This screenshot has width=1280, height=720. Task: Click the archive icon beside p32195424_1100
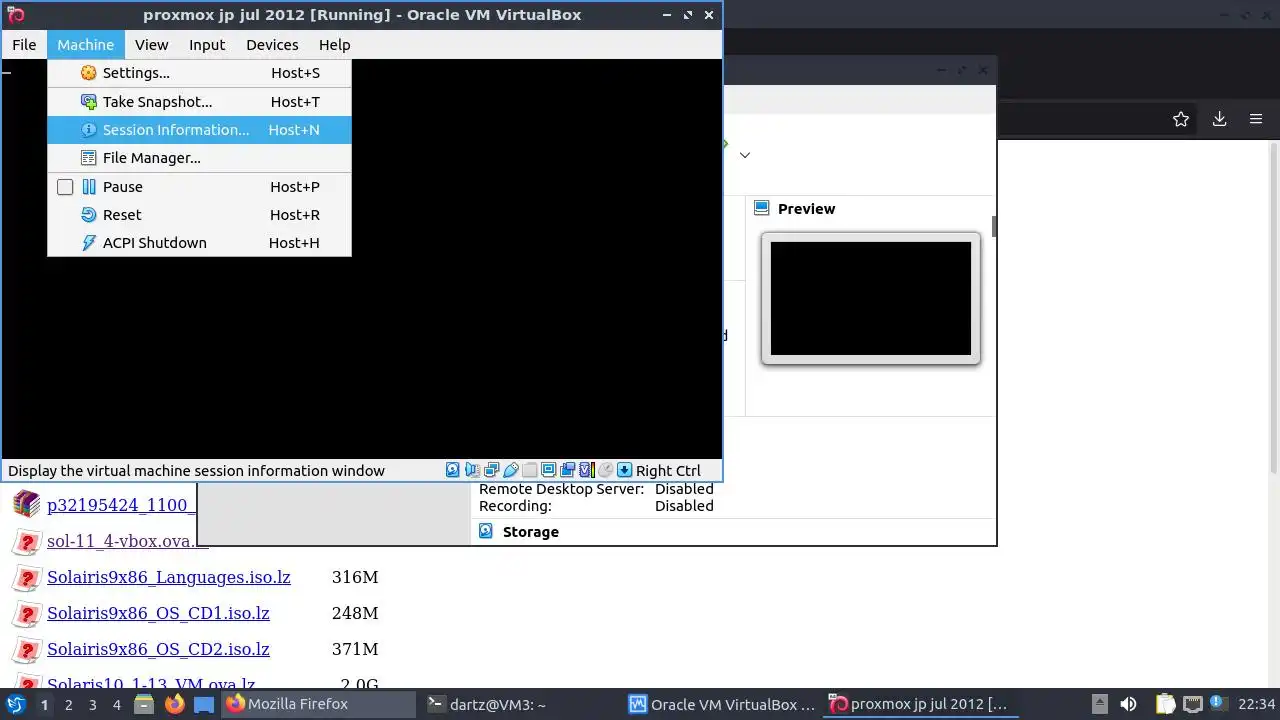26,504
